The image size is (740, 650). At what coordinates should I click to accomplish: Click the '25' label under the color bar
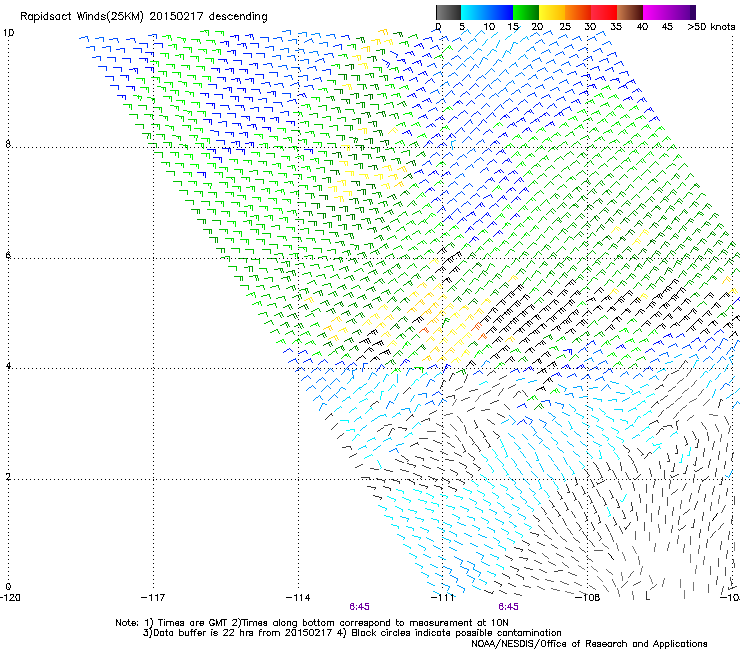pos(565,26)
